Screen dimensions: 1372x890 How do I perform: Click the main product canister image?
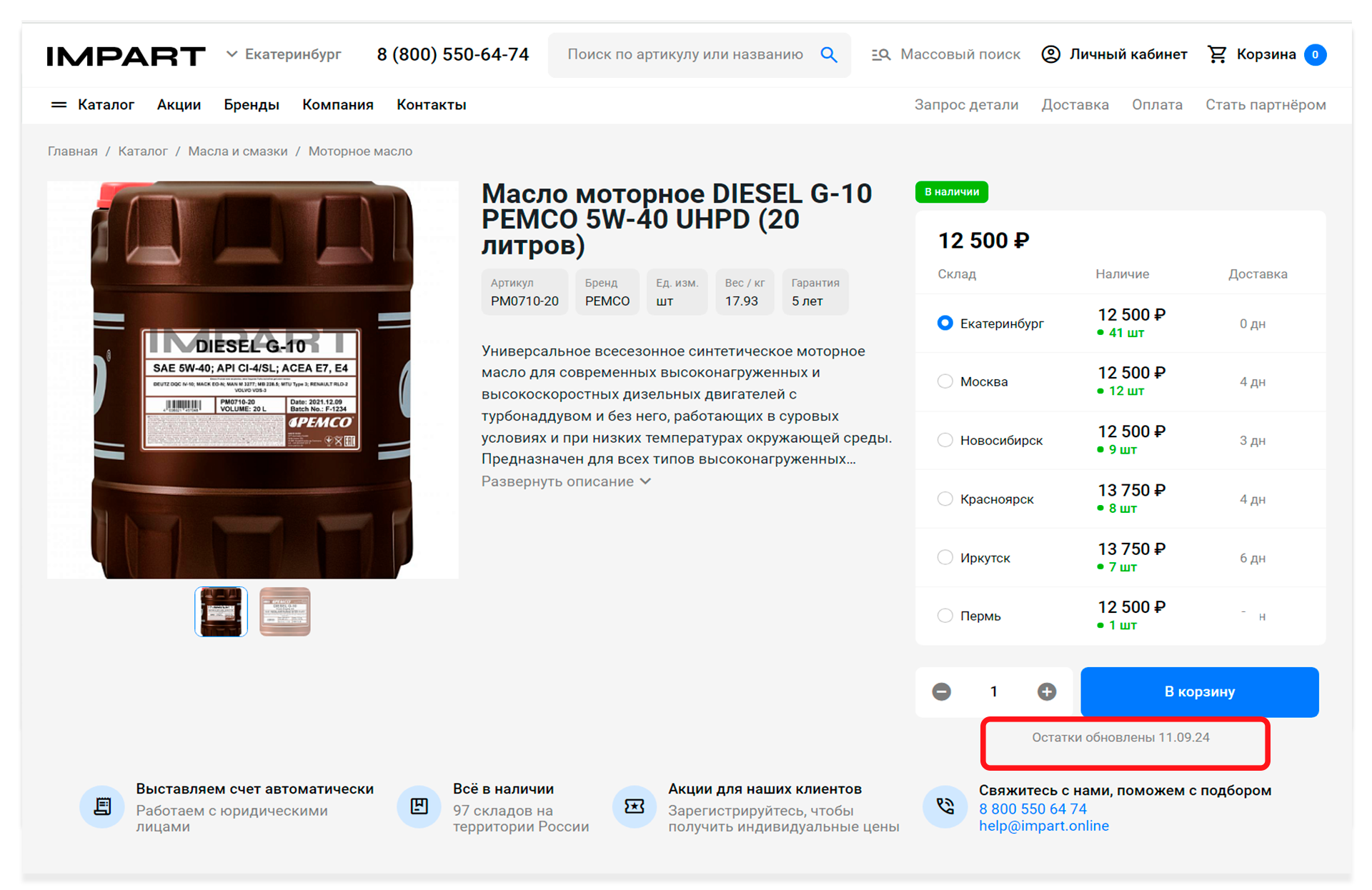pos(253,380)
